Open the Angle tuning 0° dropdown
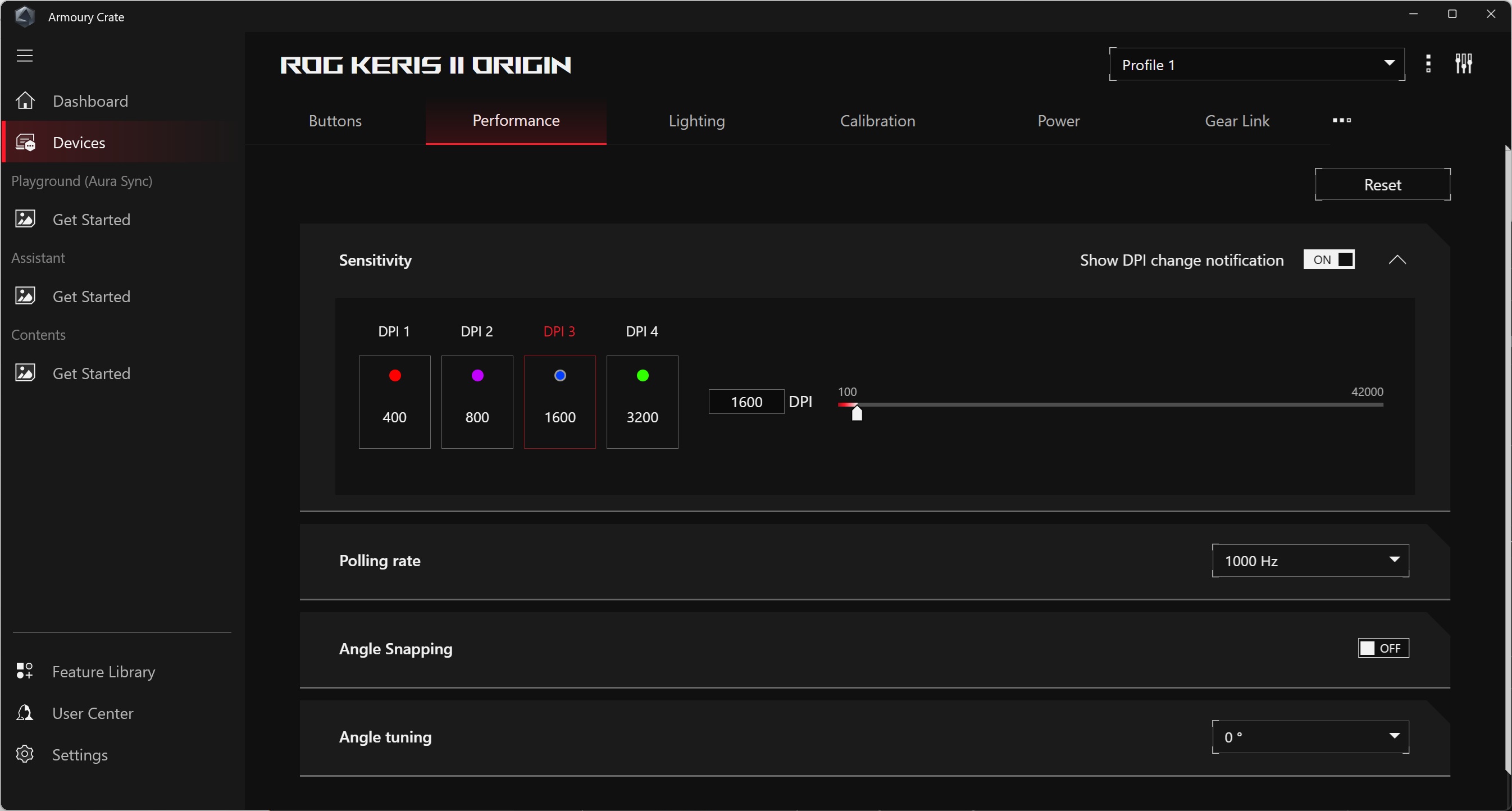1512x811 pixels. click(x=1311, y=736)
